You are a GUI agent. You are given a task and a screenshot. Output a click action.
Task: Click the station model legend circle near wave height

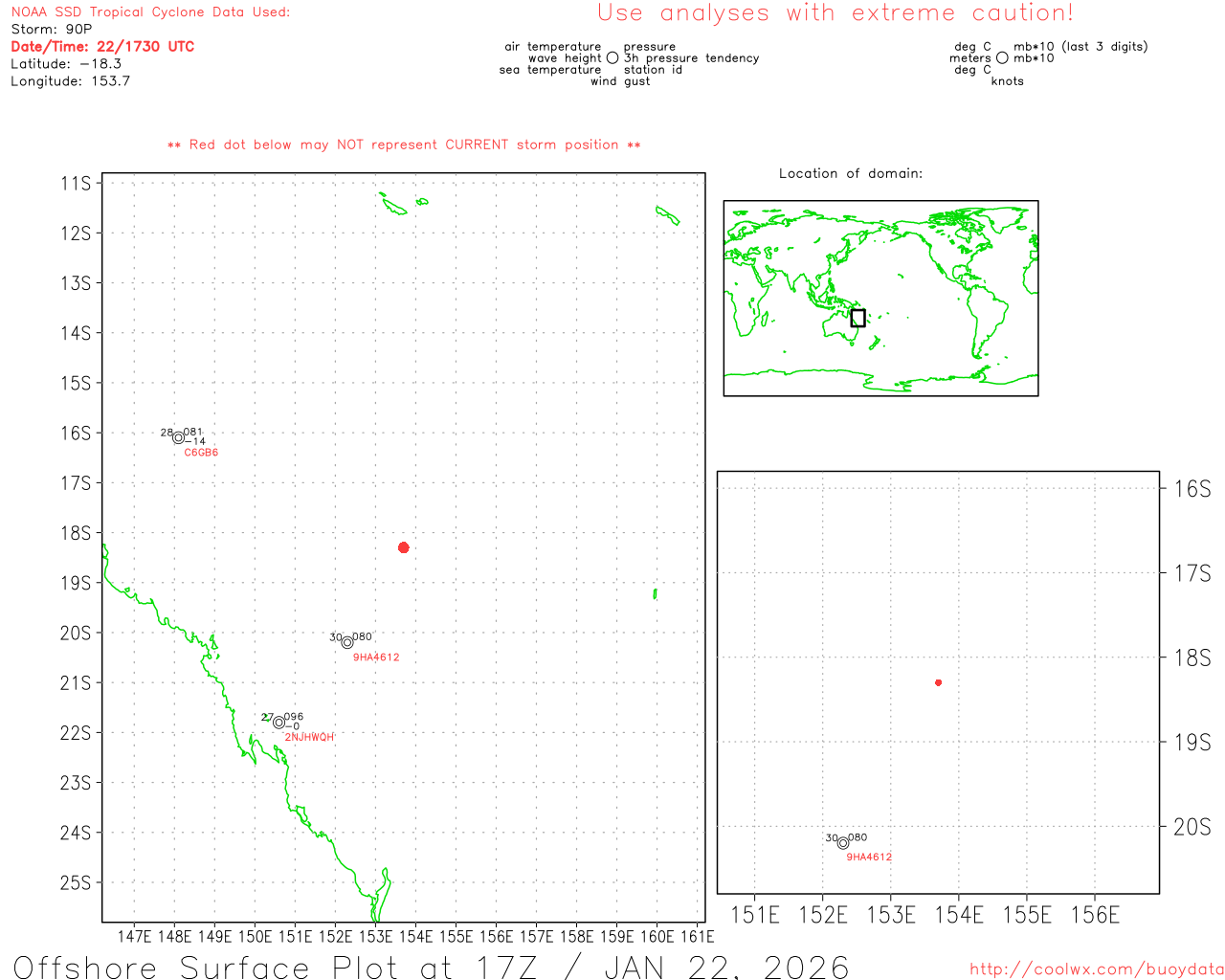click(612, 58)
